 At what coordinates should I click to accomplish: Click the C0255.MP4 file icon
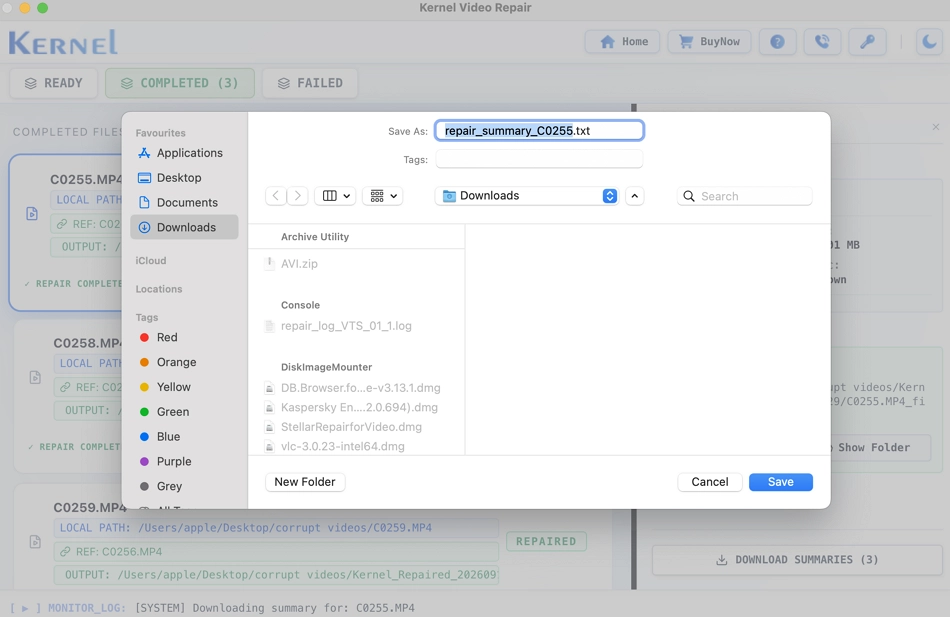(x=32, y=213)
